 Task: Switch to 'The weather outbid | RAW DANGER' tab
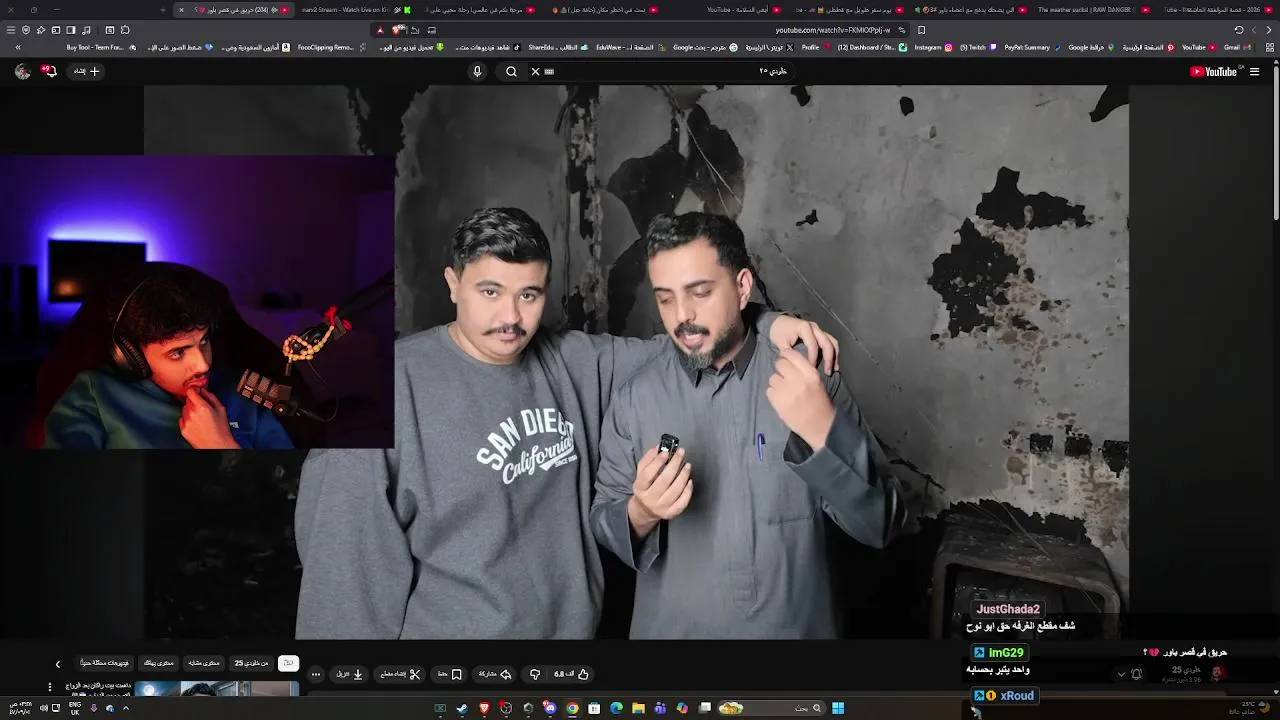[1092, 10]
